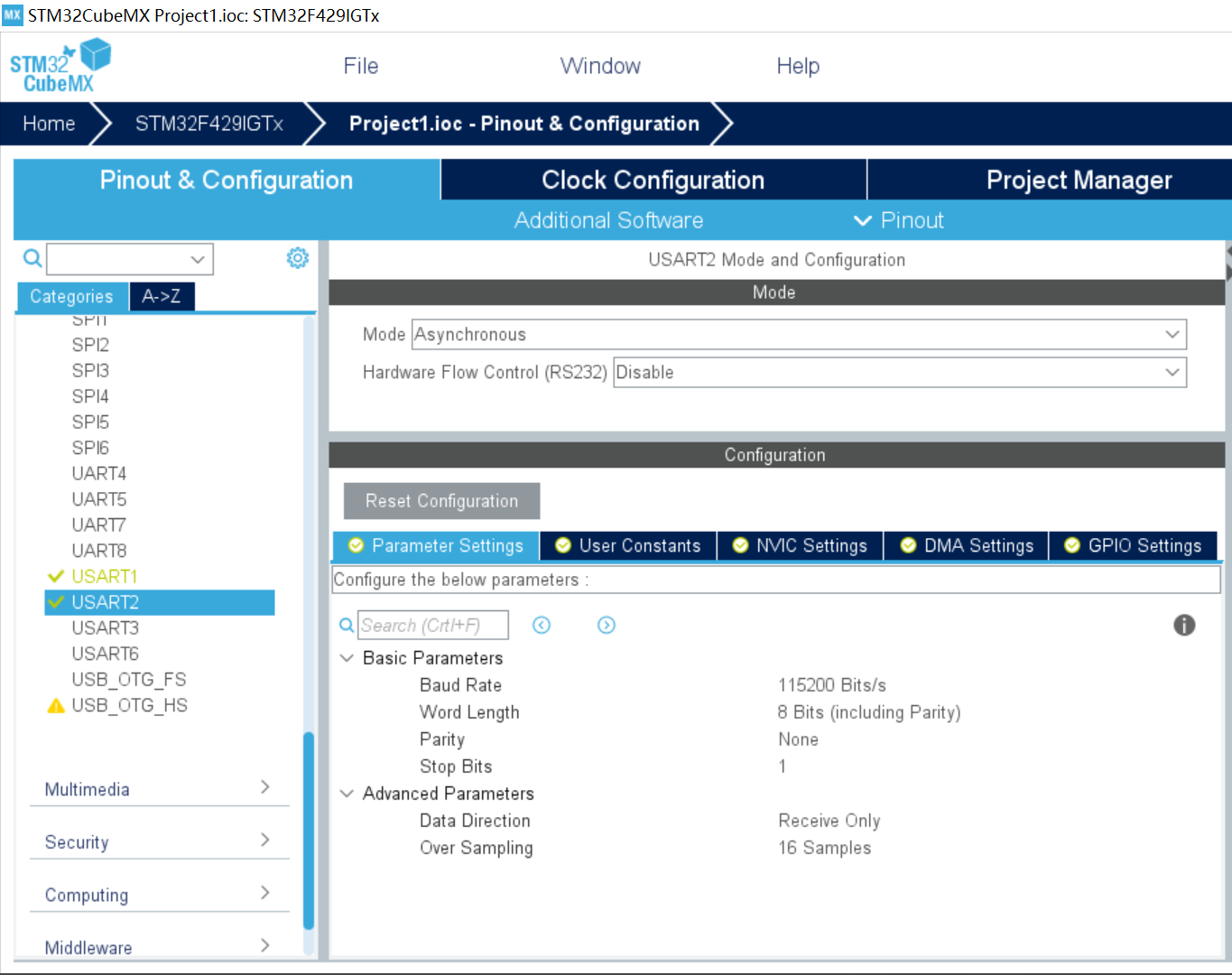
Task: Open the GPIO Settings tab
Action: [1133, 545]
